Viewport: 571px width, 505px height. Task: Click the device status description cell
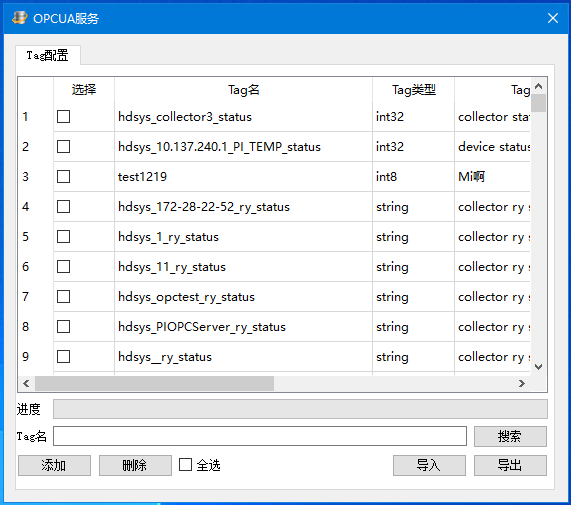coord(492,147)
